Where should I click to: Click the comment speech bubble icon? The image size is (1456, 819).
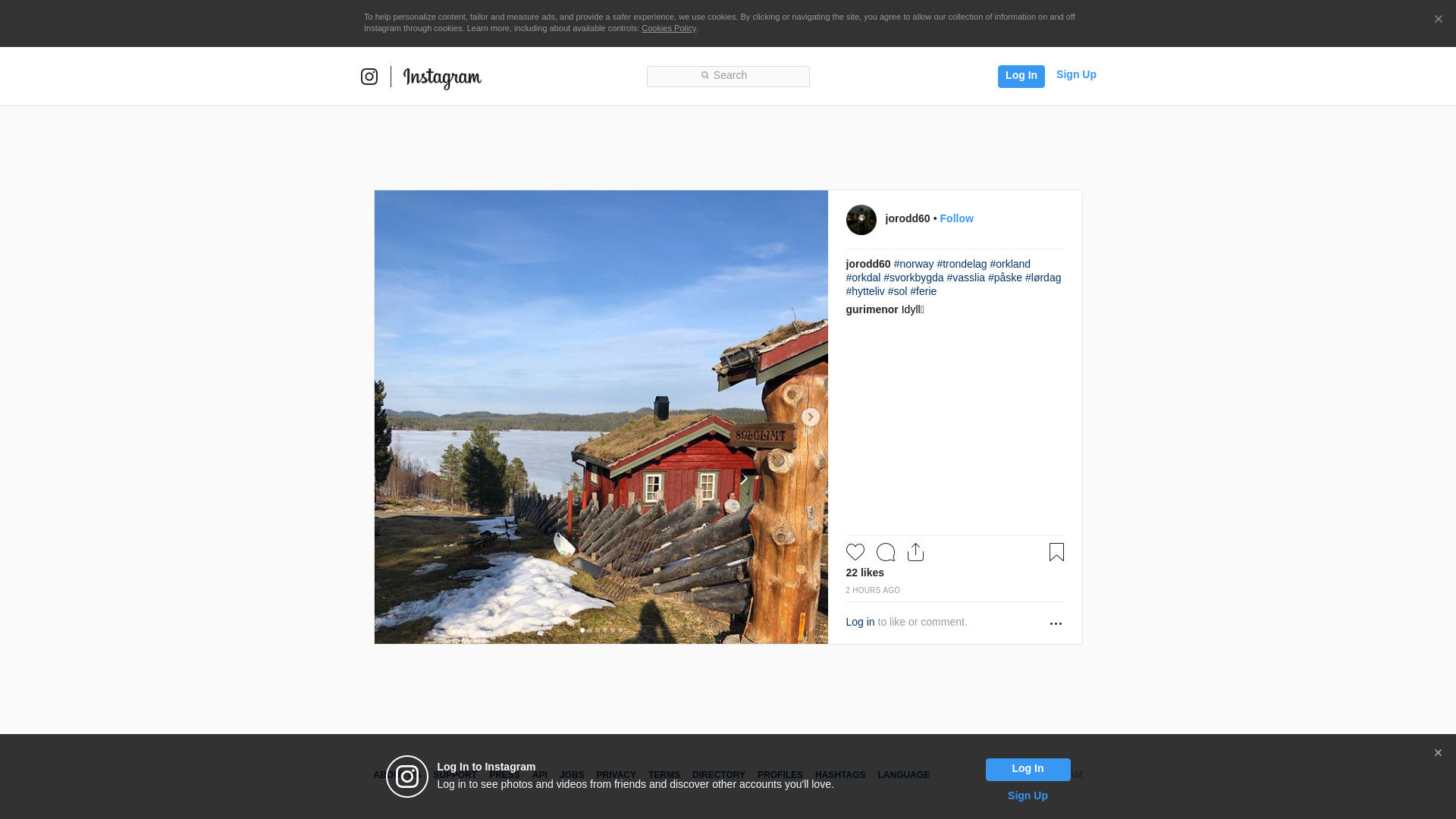click(886, 552)
